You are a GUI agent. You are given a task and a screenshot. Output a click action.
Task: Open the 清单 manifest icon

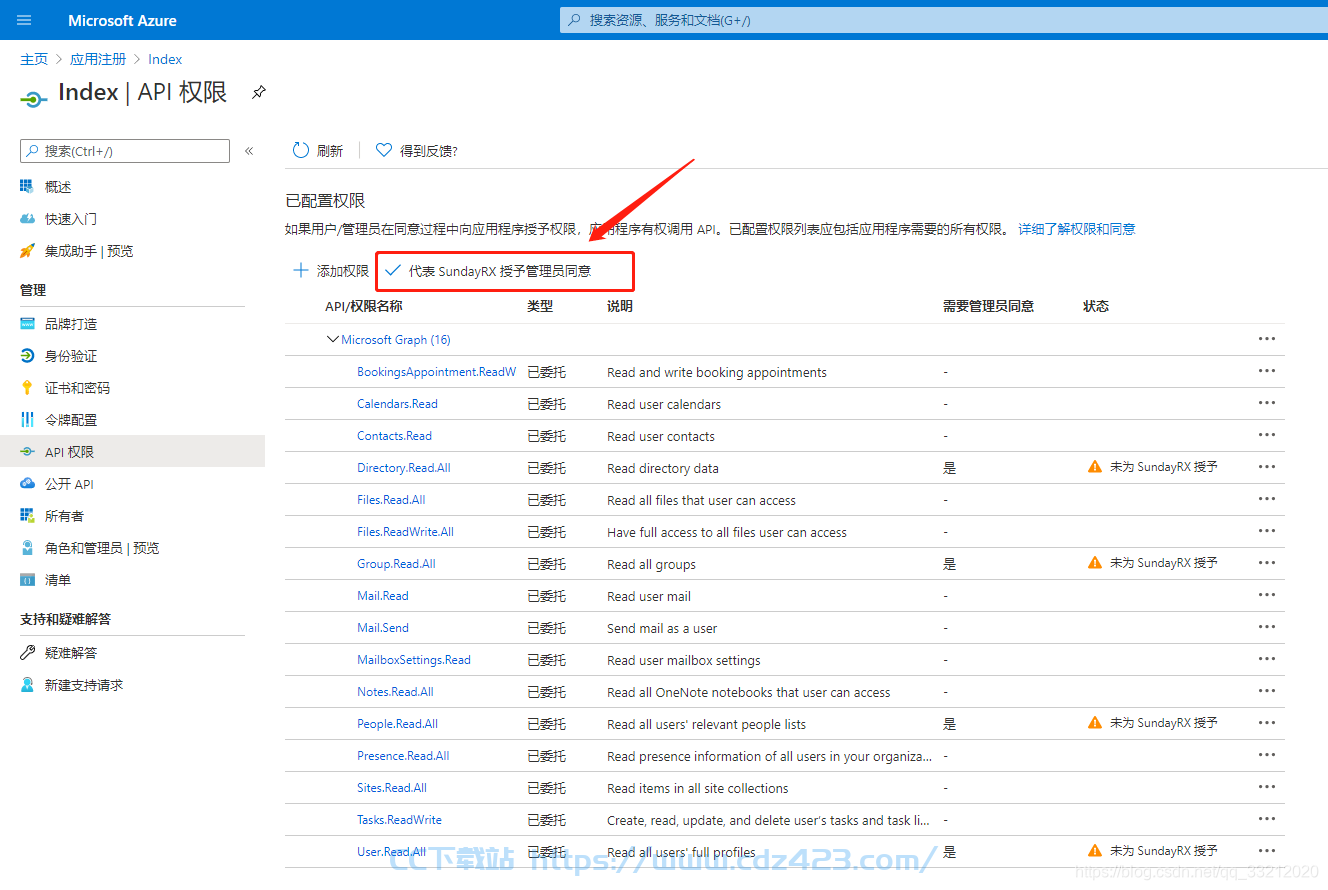27,580
